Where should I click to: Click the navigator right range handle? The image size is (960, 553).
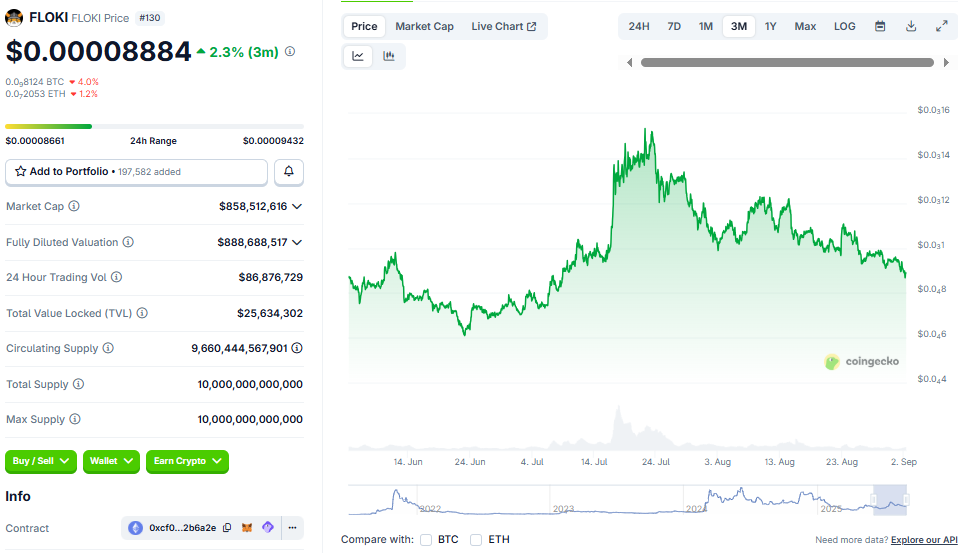coord(907,500)
